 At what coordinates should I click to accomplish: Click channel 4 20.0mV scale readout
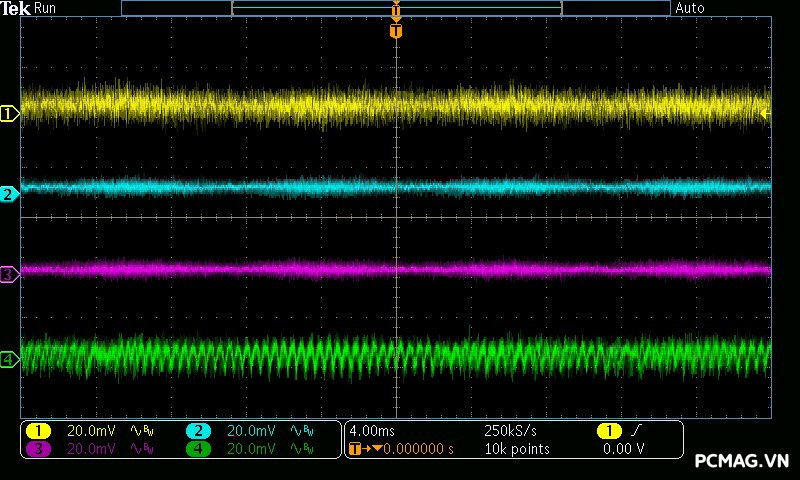[x=251, y=449]
